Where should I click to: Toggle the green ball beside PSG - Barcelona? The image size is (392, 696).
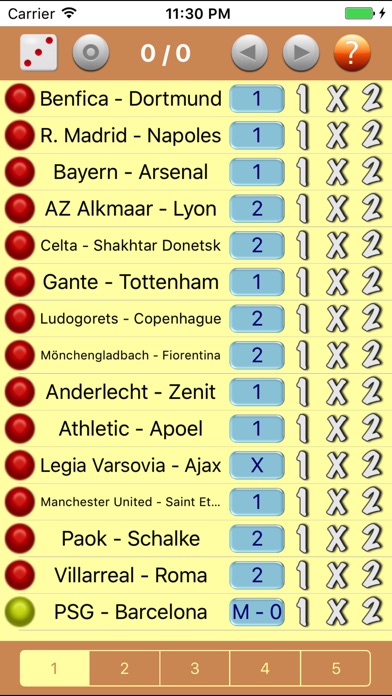20,612
